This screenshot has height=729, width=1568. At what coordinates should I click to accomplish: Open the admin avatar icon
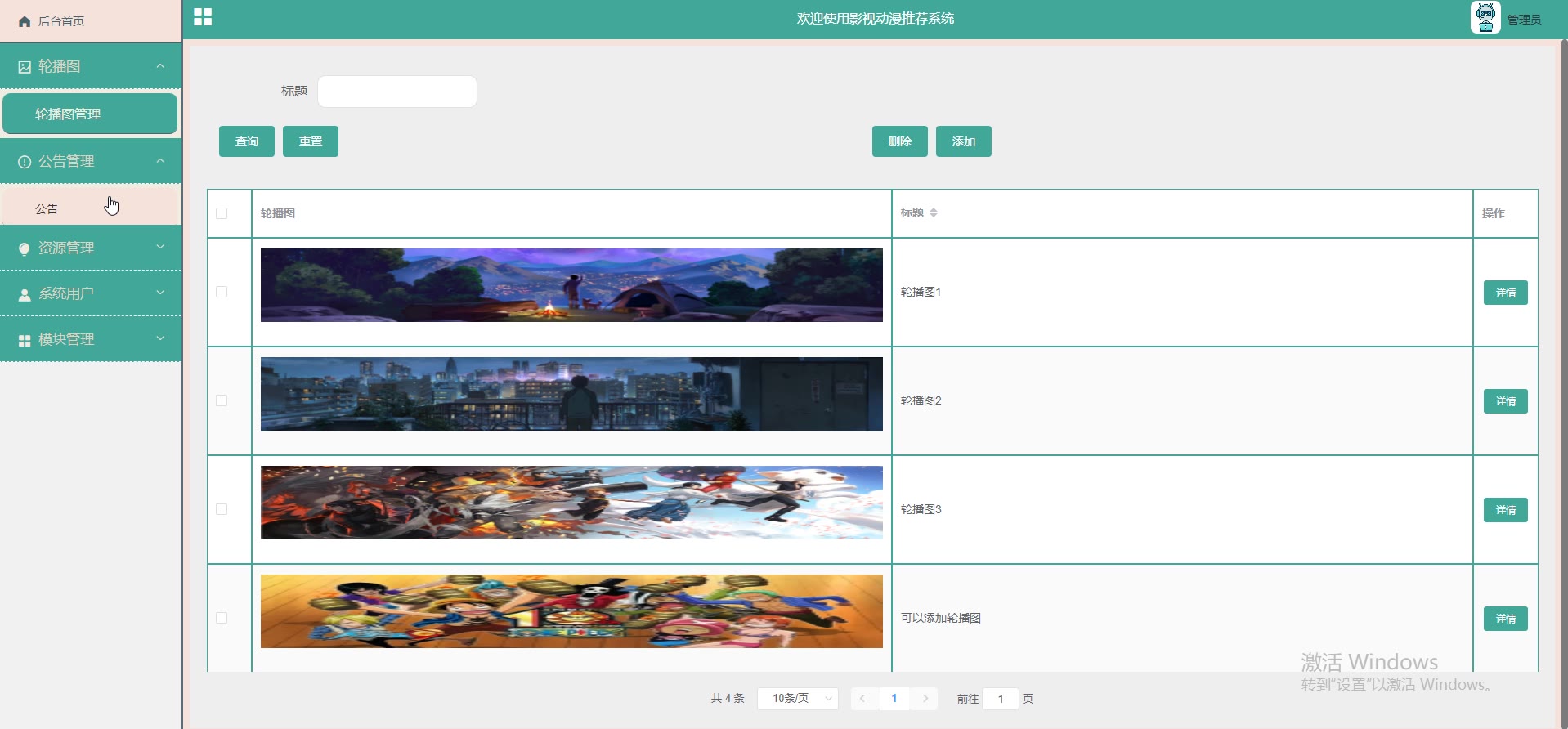click(1485, 17)
